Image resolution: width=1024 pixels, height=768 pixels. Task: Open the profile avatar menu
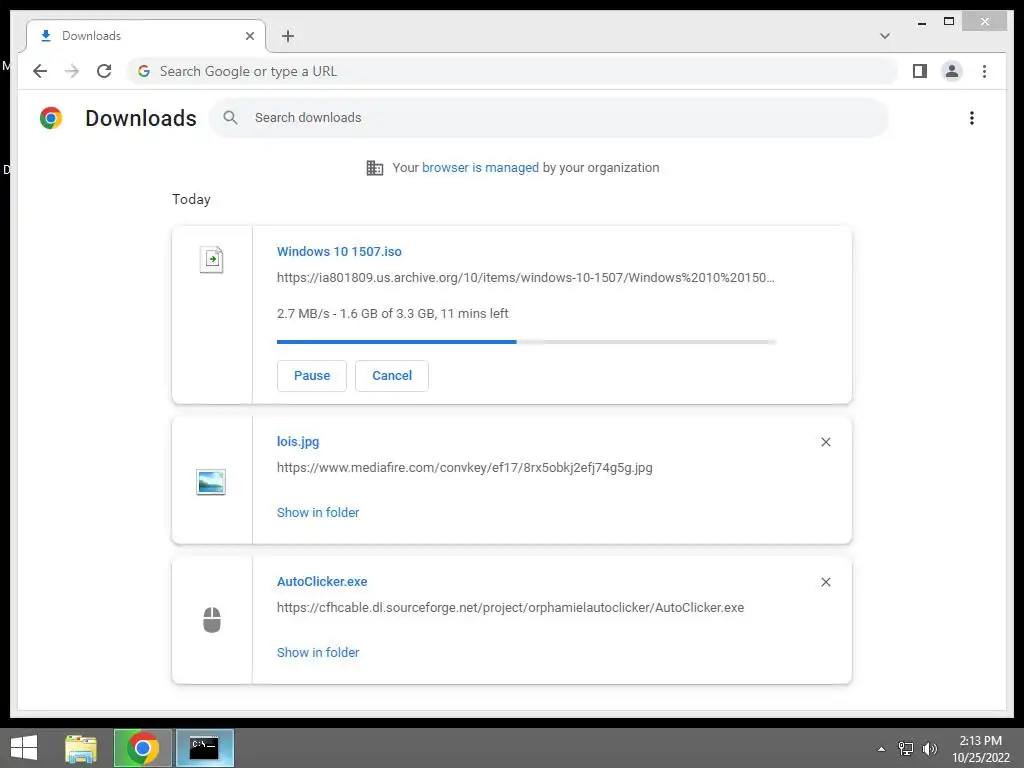point(952,71)
